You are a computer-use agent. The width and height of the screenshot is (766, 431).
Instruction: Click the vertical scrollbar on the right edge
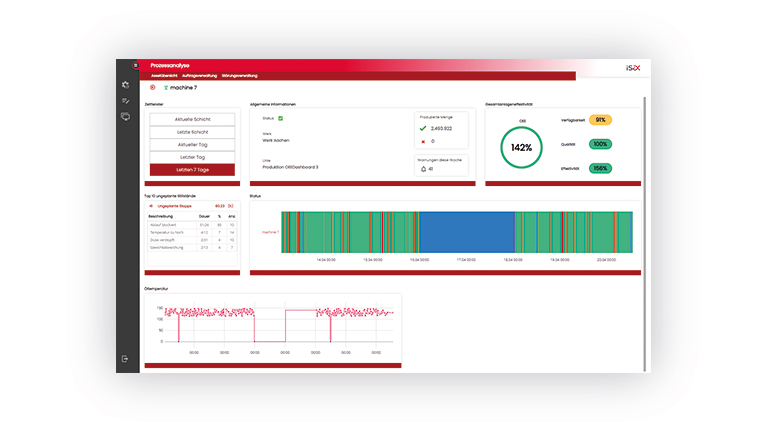click(645, 234)
